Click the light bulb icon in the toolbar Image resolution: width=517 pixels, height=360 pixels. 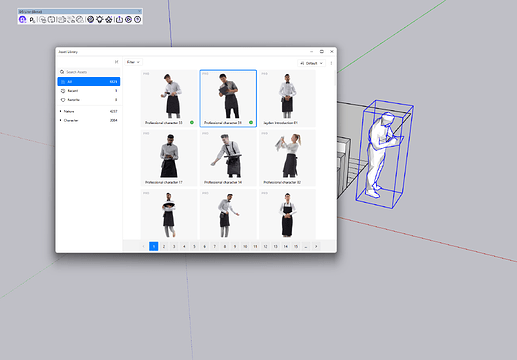point(100,20)
